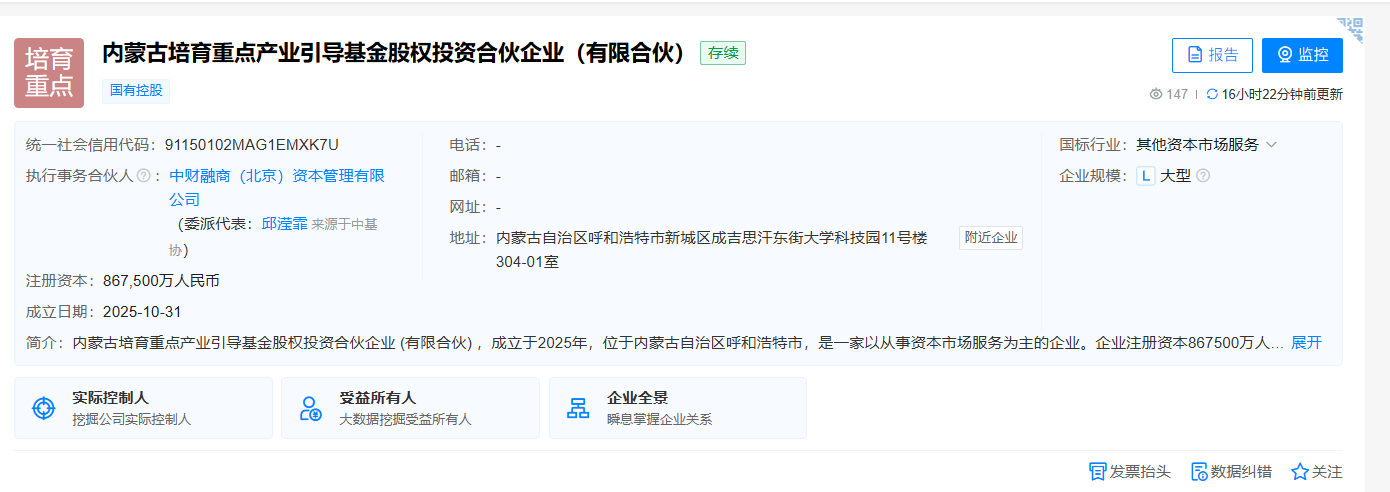Click the QR code icon in corner
Viewport: 1390px width, 492px height.
[1350, 29]
